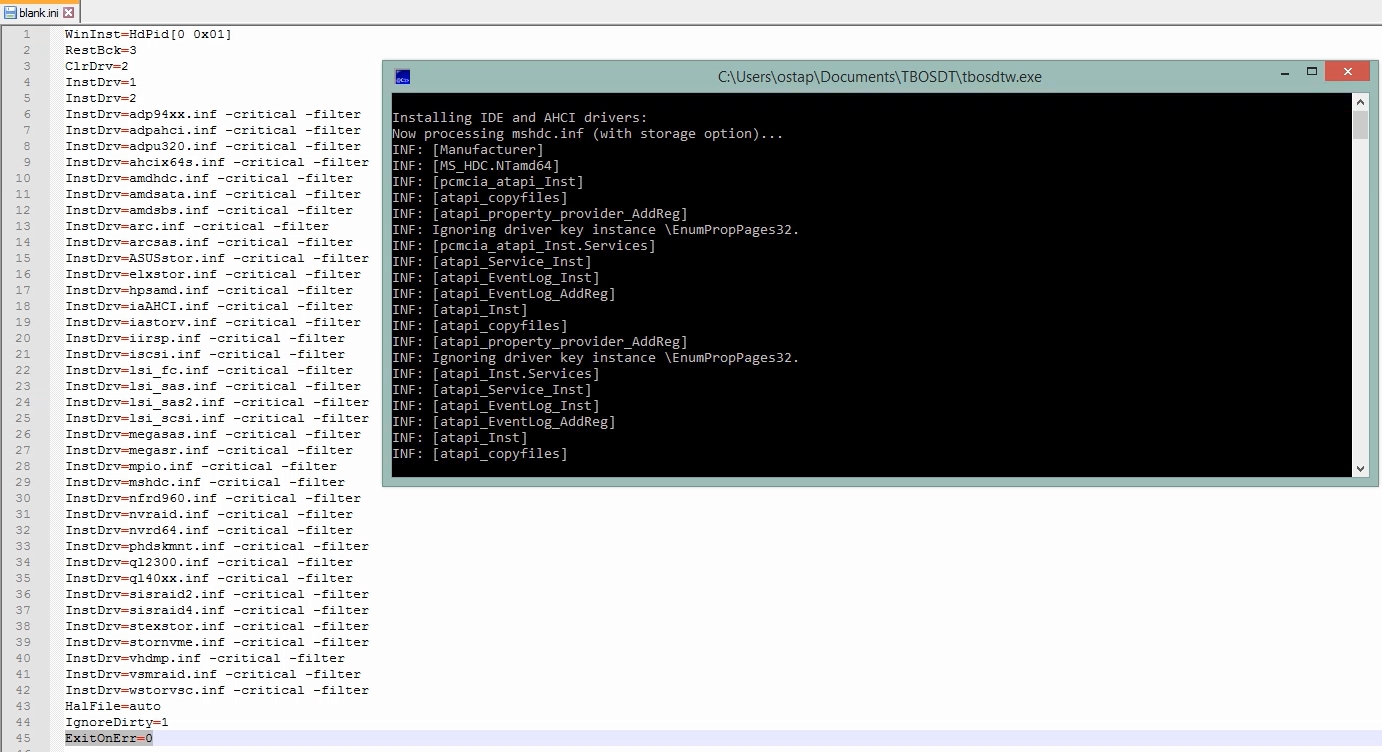Click the line "ClrDrv=2"
The height and width of the screenshot is (752, 1382).
(x=97, y=66)
